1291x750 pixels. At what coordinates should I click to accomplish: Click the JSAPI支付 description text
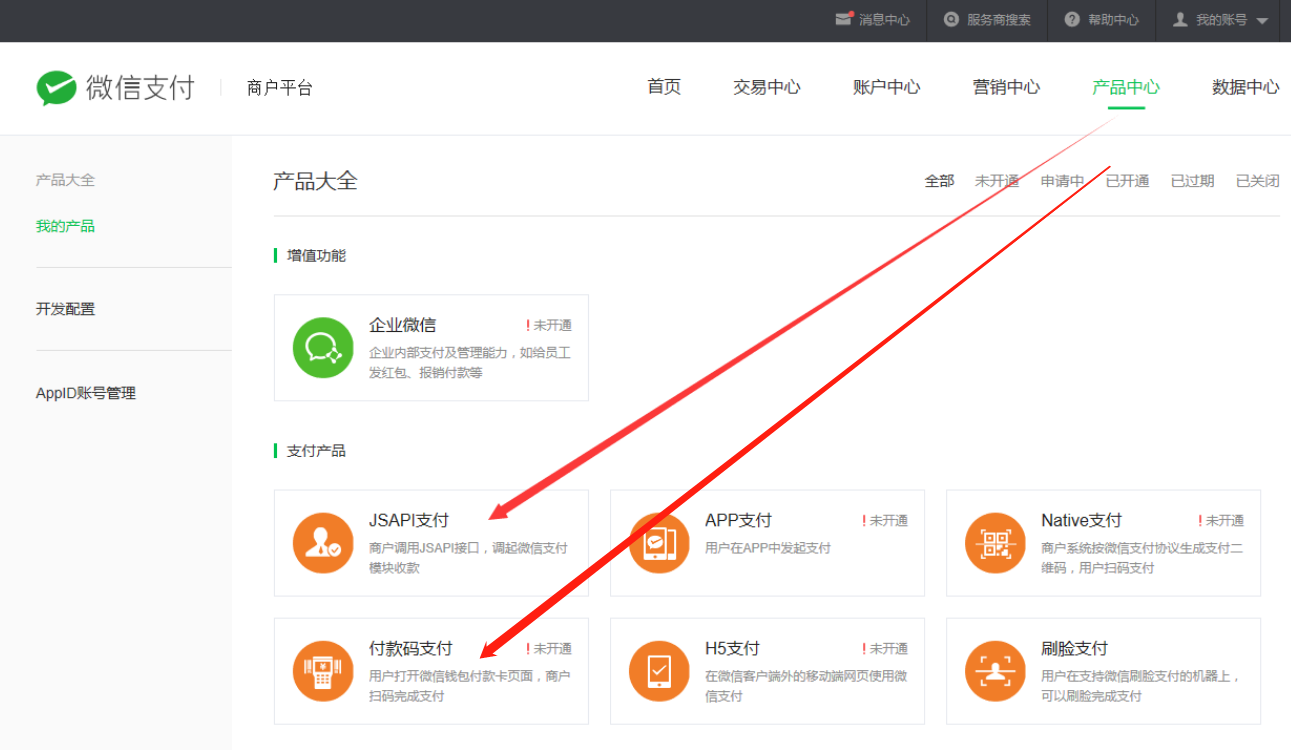[468, 558]
